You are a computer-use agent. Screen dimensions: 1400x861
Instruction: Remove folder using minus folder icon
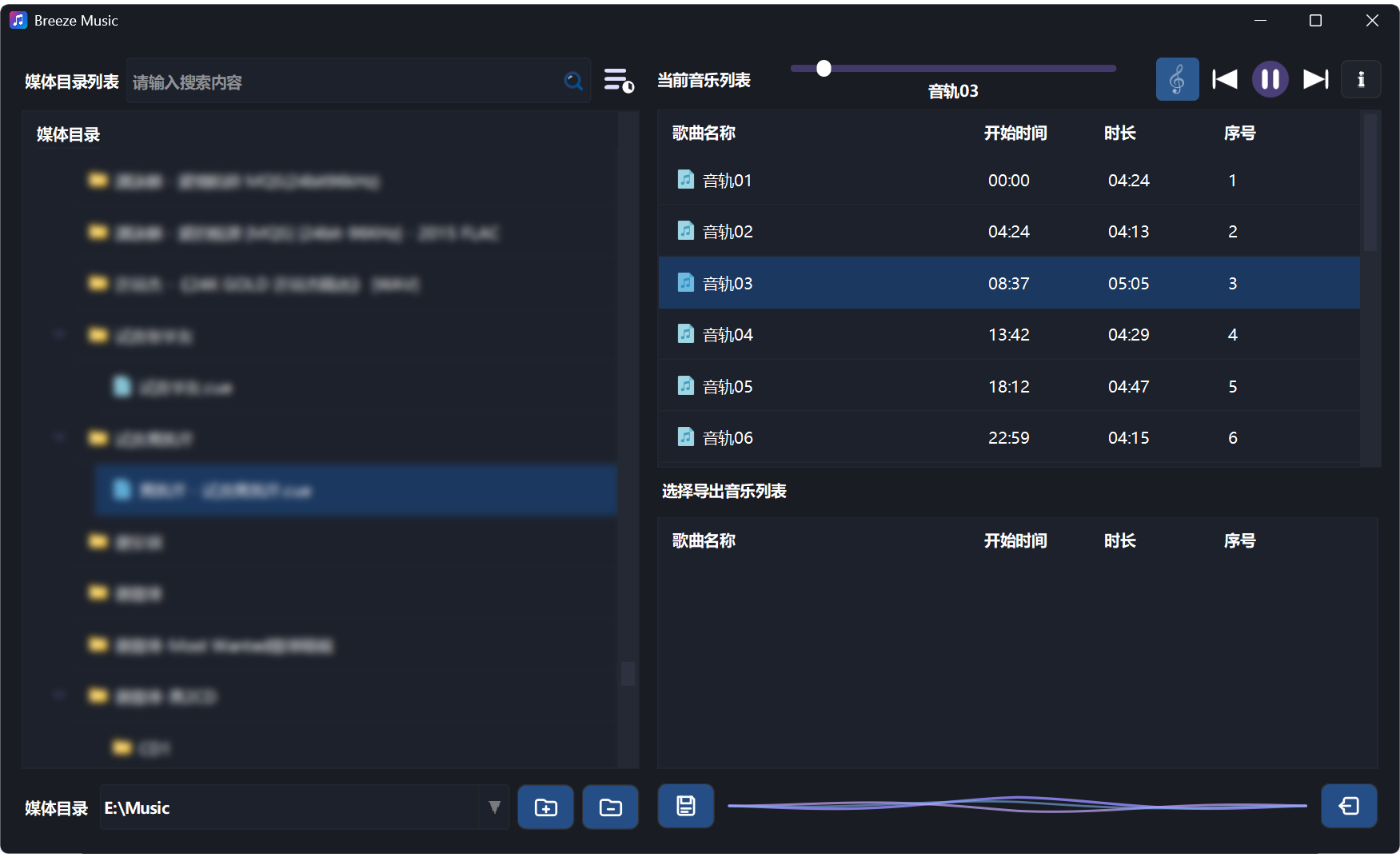coord(610,807)
